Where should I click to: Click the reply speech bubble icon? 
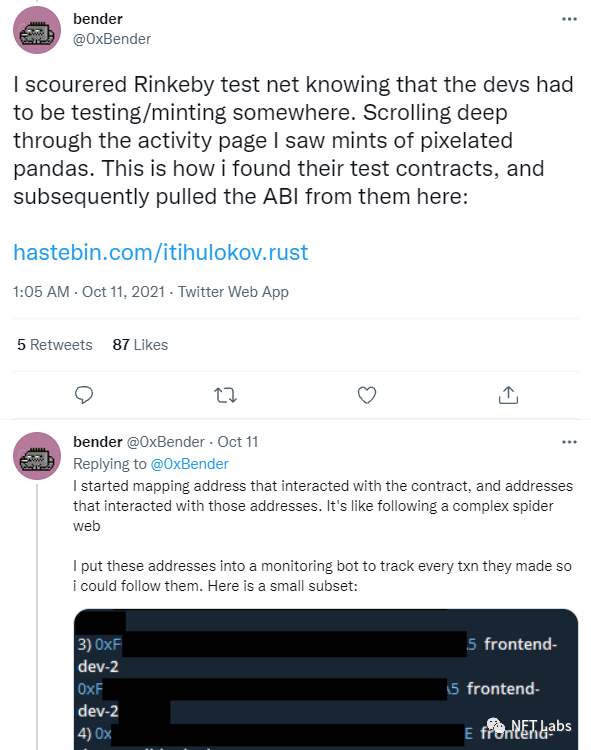tap(84, 395)
